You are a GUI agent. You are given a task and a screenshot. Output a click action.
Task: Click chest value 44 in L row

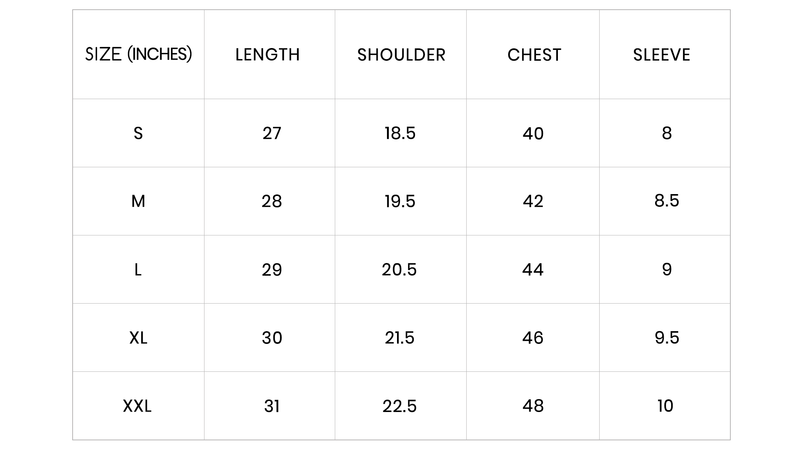(x=533, y=269)
